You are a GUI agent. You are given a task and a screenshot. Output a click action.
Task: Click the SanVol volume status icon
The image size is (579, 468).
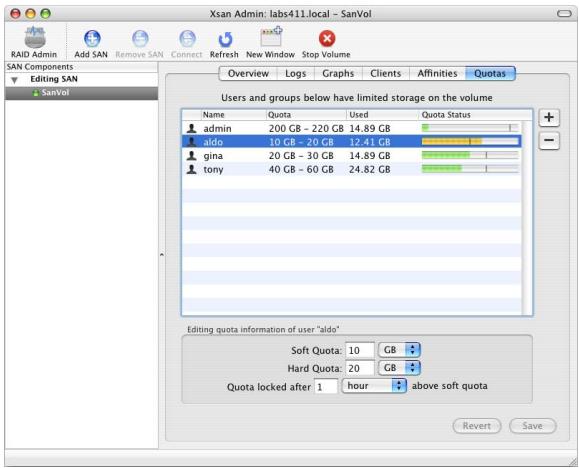coord(36,93)
